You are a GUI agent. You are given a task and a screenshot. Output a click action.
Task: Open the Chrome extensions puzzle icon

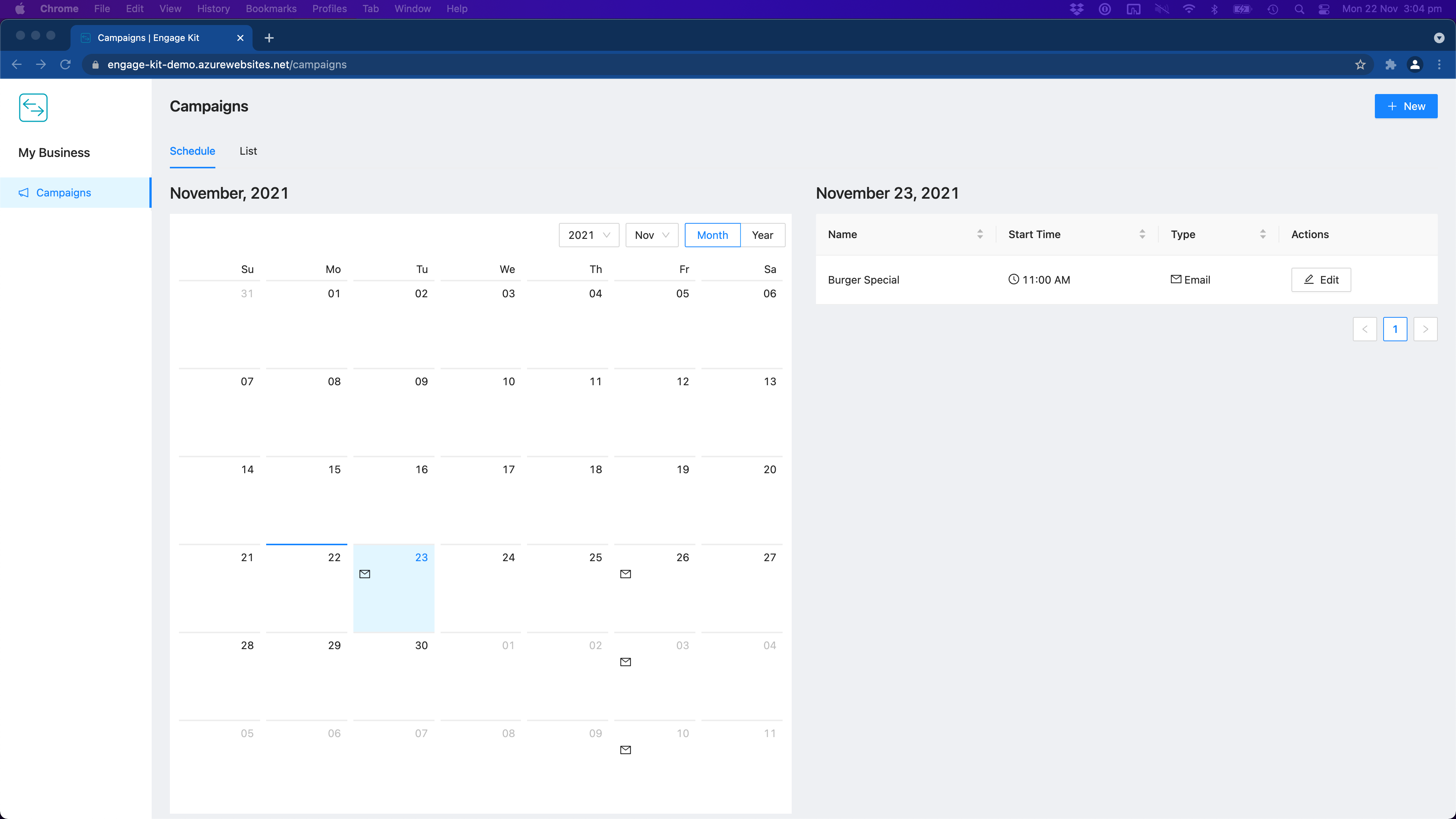click(1390, 64)
